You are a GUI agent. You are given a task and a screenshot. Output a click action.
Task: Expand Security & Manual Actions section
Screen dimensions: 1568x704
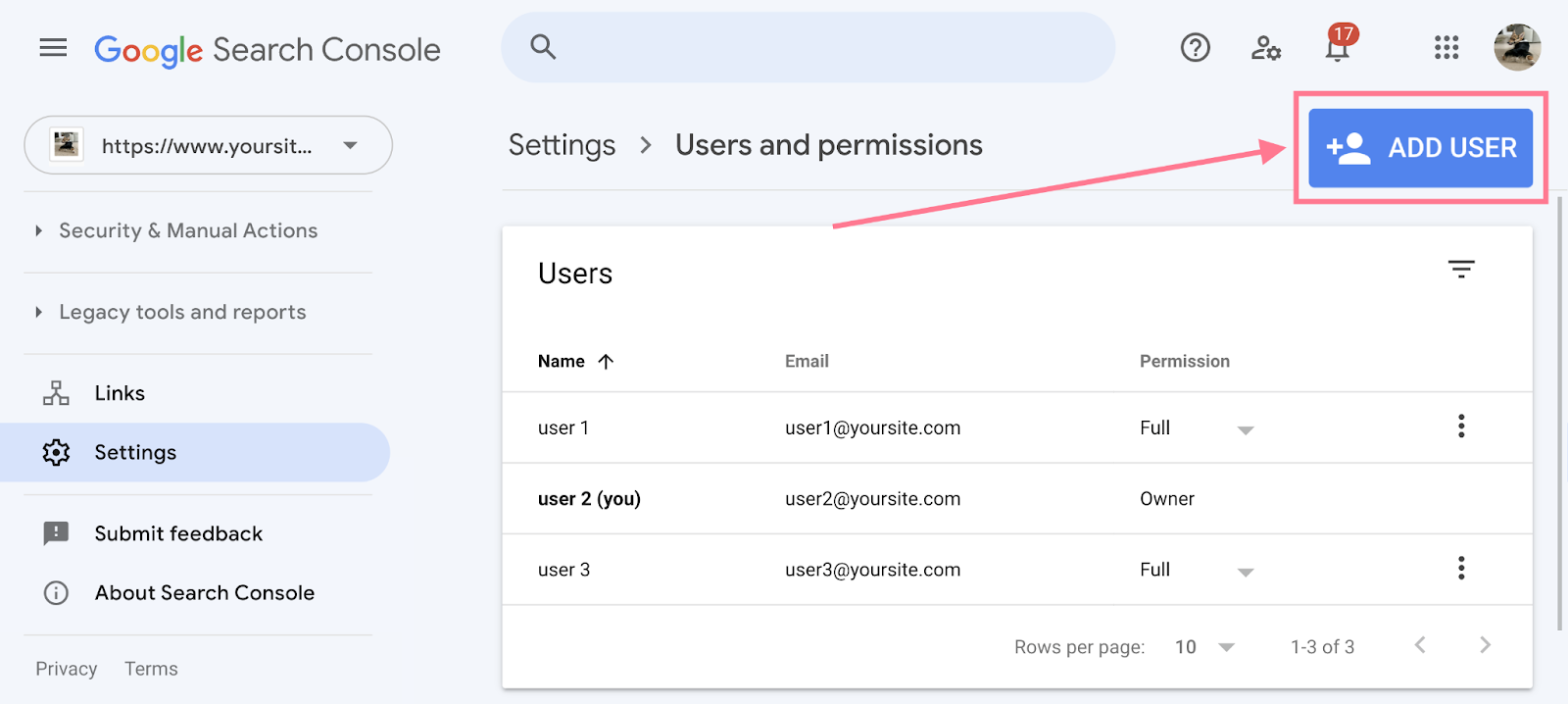pyautogui.click(x=187, y=231)
